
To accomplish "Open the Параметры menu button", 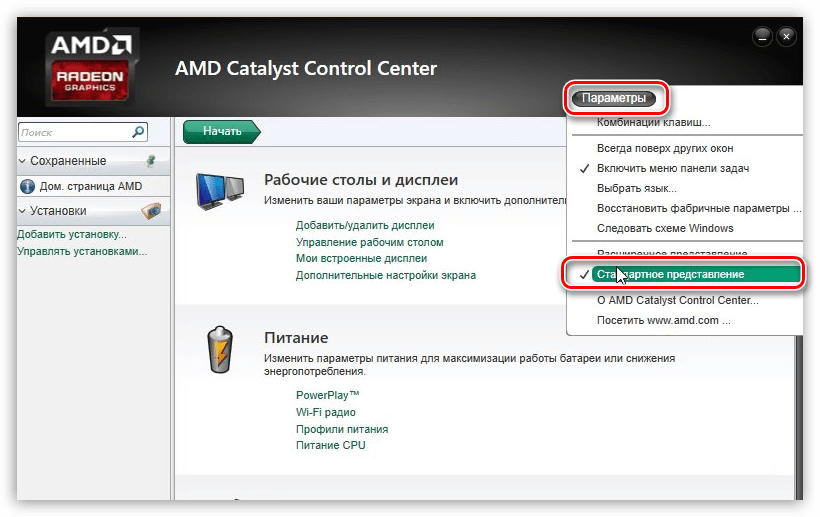I will coord(614,98).
